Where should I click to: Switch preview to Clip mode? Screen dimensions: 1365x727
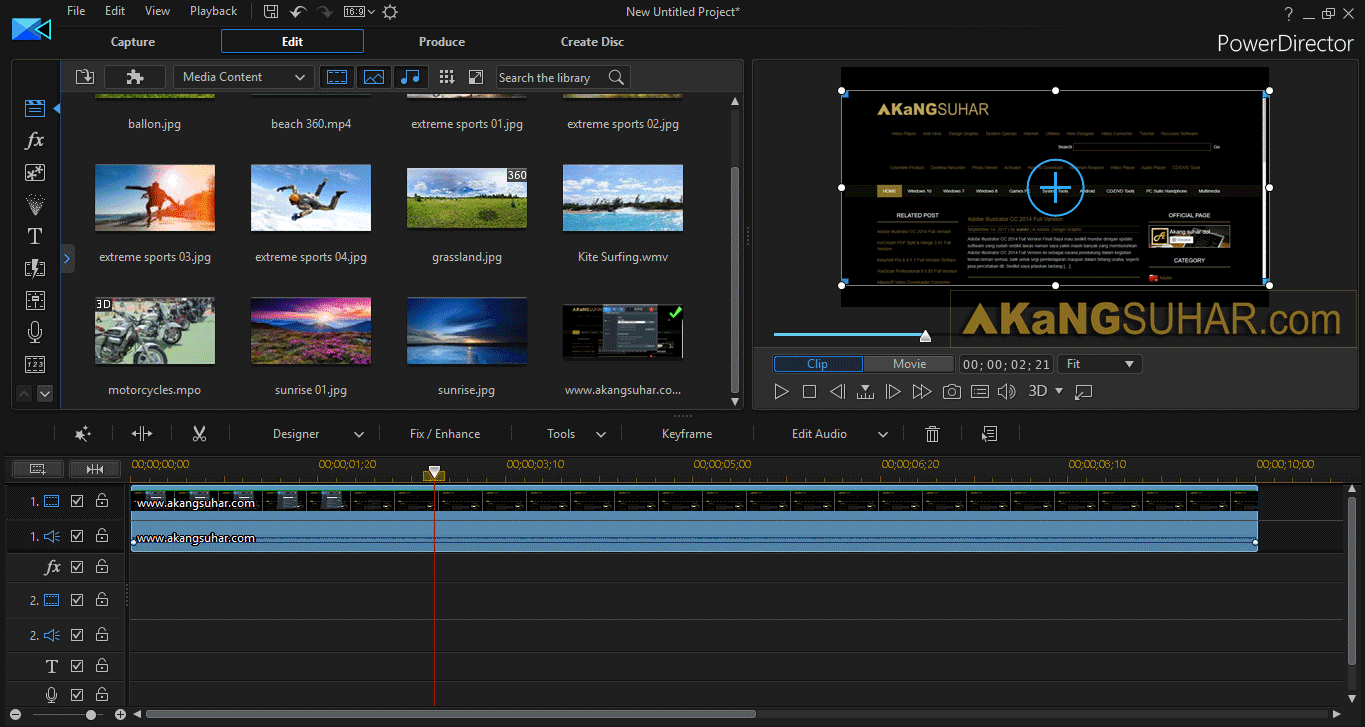pos(818,364)
